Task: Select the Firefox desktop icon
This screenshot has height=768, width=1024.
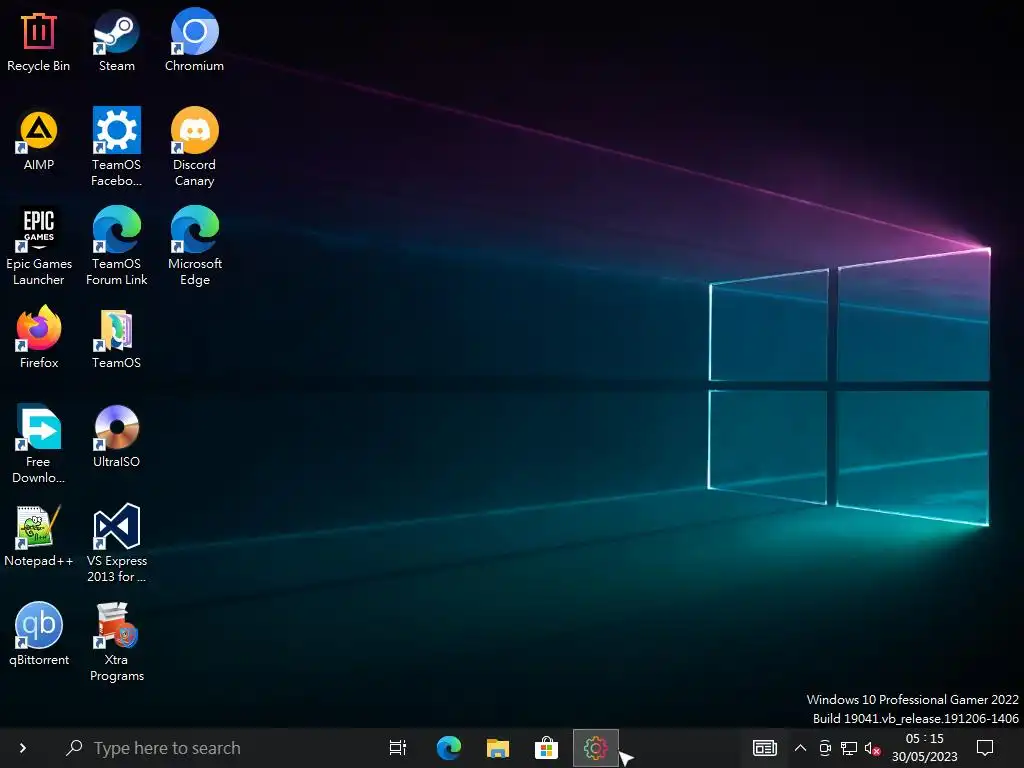Action: (39, 338)
